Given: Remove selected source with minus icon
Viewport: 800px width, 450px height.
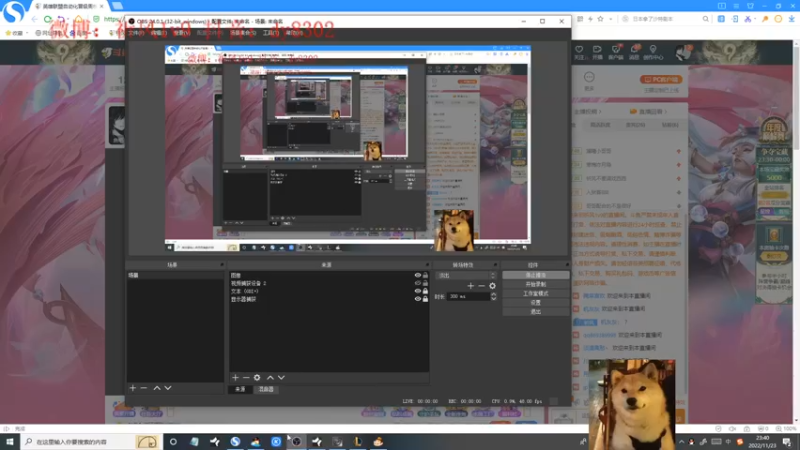Looking at the screenshot, I should tap(246, 378).
